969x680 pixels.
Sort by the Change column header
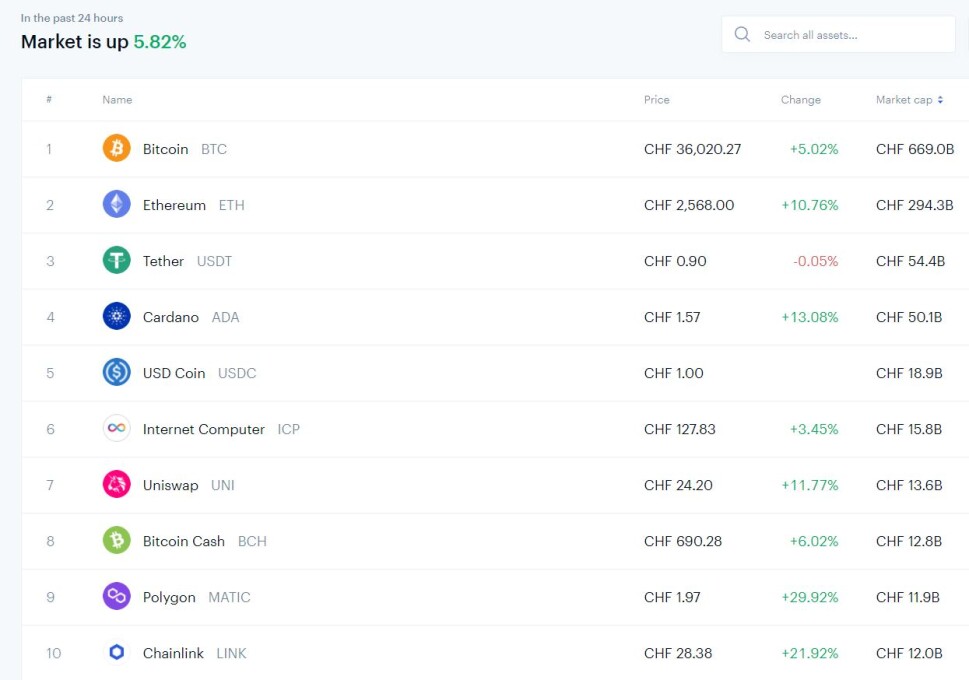(800, 100)
